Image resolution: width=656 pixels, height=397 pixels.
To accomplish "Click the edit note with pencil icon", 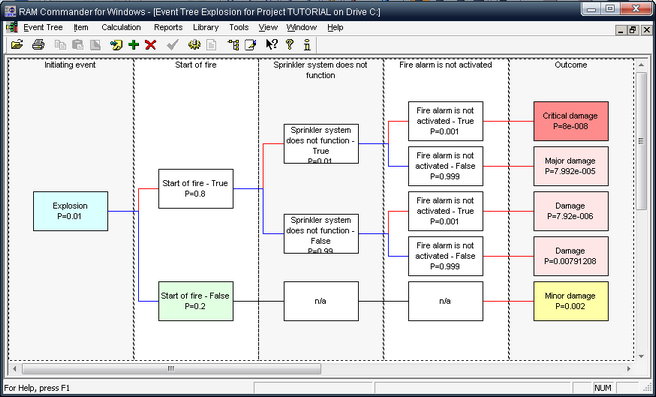I will coord(250,44).
